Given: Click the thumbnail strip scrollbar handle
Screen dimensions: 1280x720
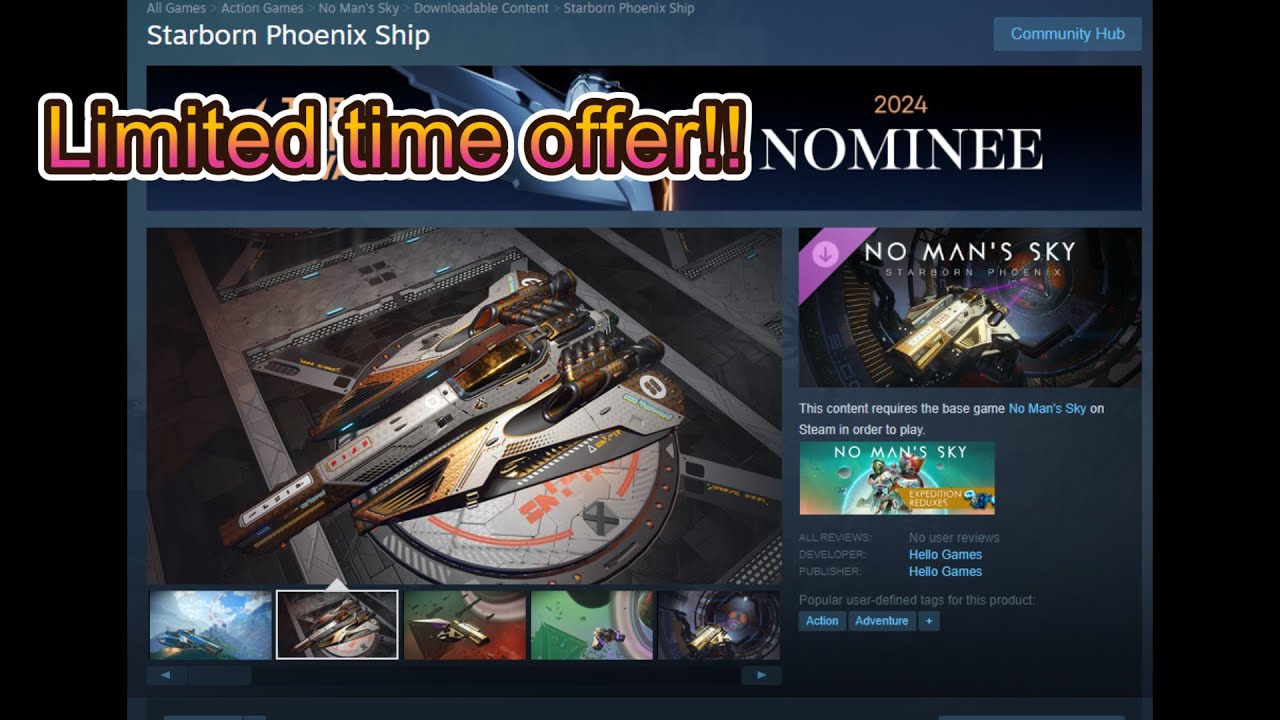Looking at the screenshot, I should coord(219,675).
